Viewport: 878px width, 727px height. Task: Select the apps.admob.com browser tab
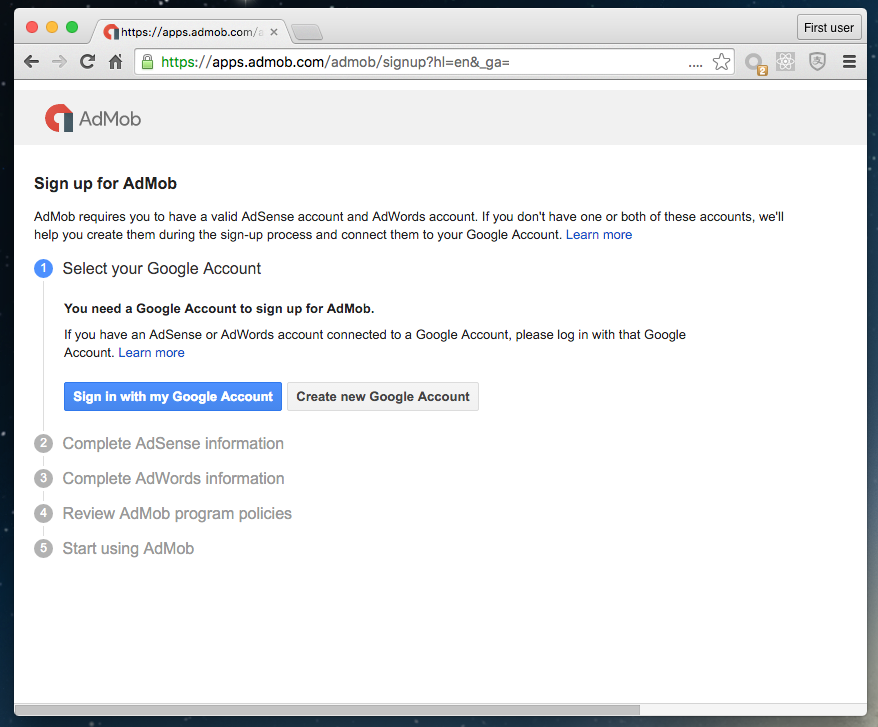point(191,32)
